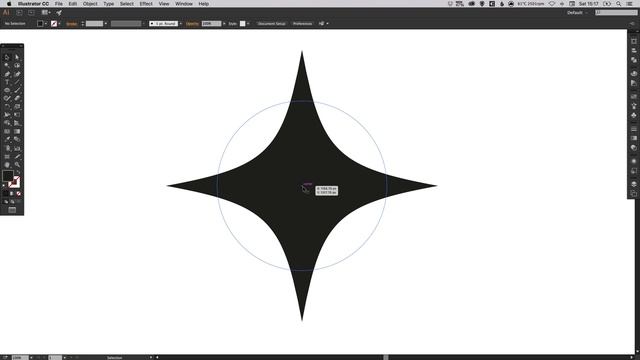Image resolution: width=640 pixels, height=360 pixels.
Task: Open the Default workspace switcher
Action: [x=577, y=13]
